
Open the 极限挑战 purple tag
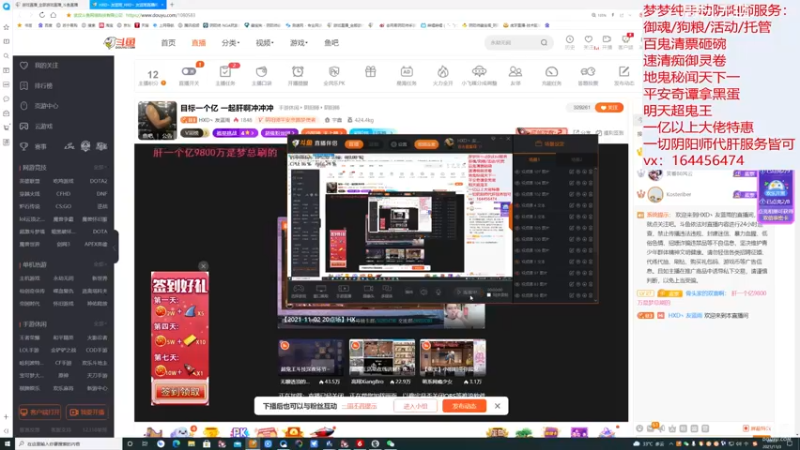tap(235, 133)
